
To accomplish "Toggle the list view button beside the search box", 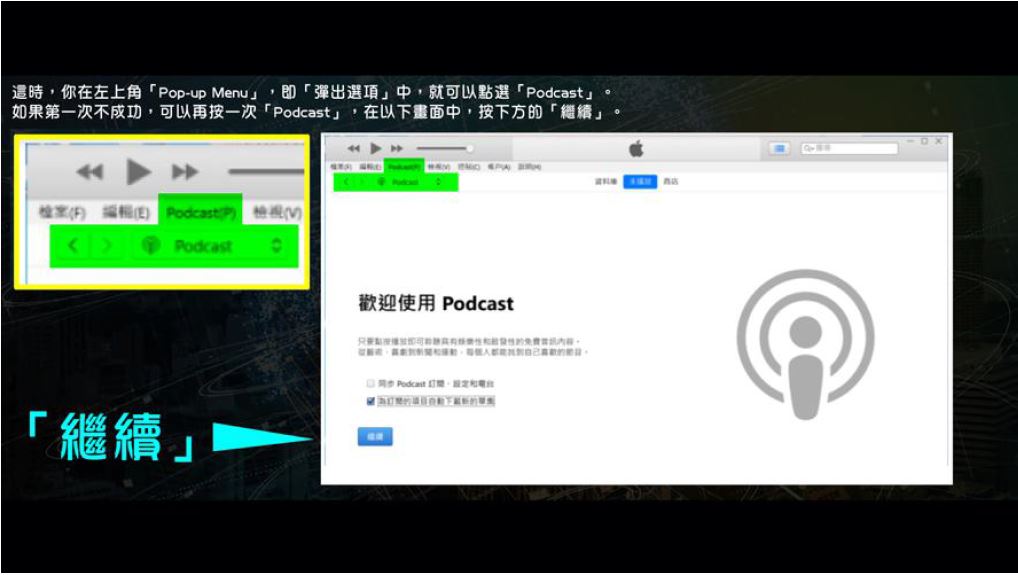I will (x=779, y=149).
